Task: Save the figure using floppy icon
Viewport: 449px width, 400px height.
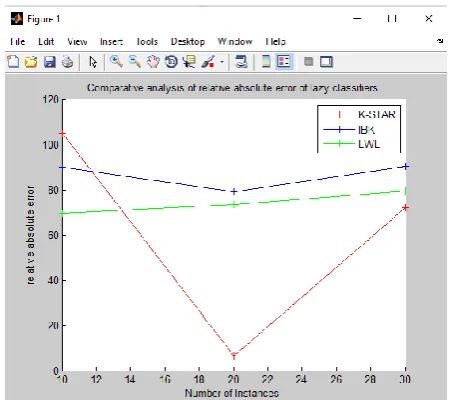Action: coord(50,62)
